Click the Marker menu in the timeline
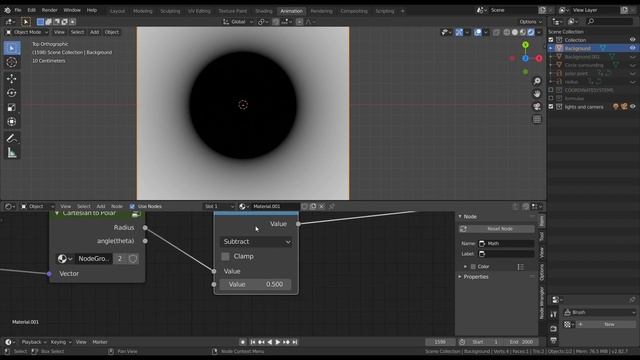The height and width of the screenshot is (360, 640). [x=100, y=342]
